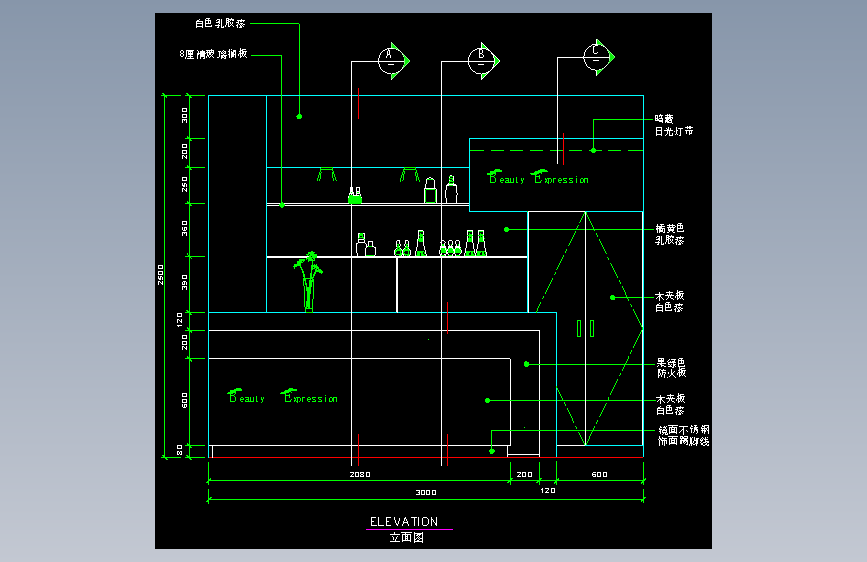Click the 250 vertical dimension value

[x=185, y=184]
